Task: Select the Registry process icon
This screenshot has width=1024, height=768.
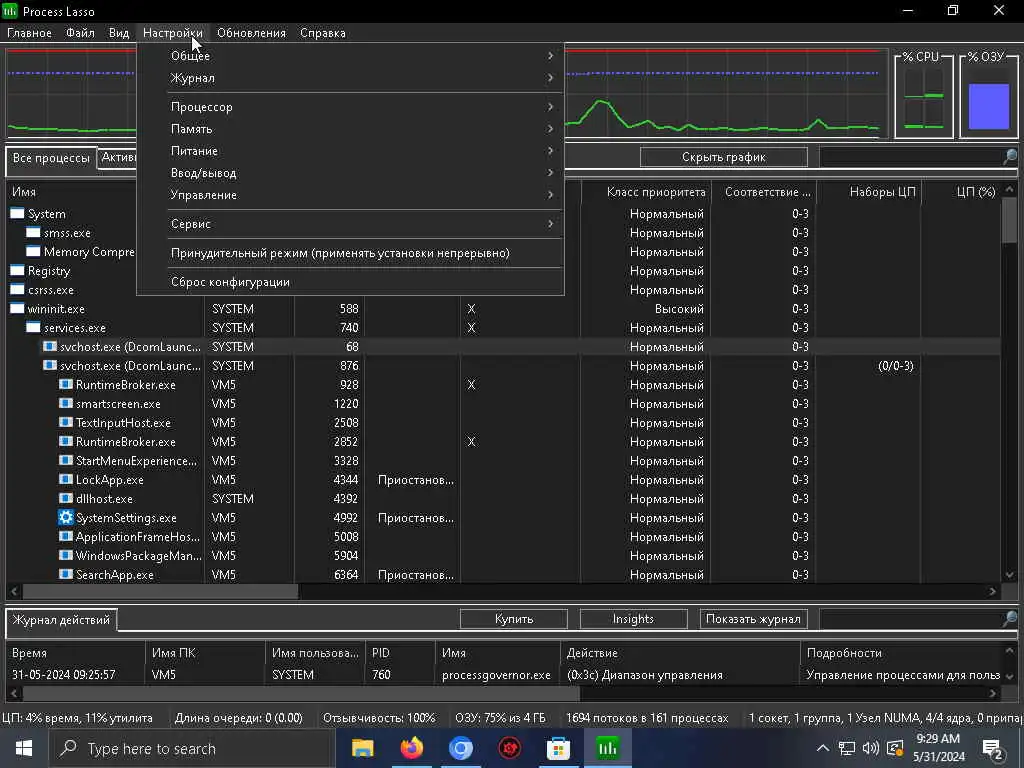Action: 17,270
